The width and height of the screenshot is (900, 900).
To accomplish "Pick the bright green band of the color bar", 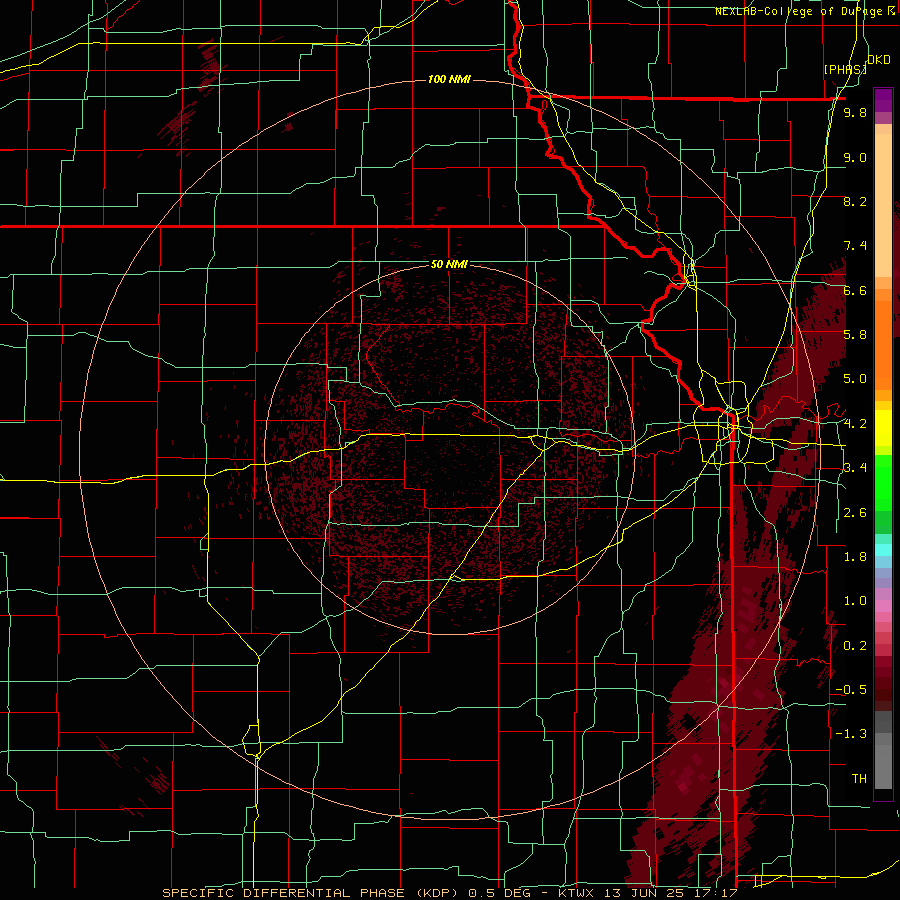I will coord(883,483).
